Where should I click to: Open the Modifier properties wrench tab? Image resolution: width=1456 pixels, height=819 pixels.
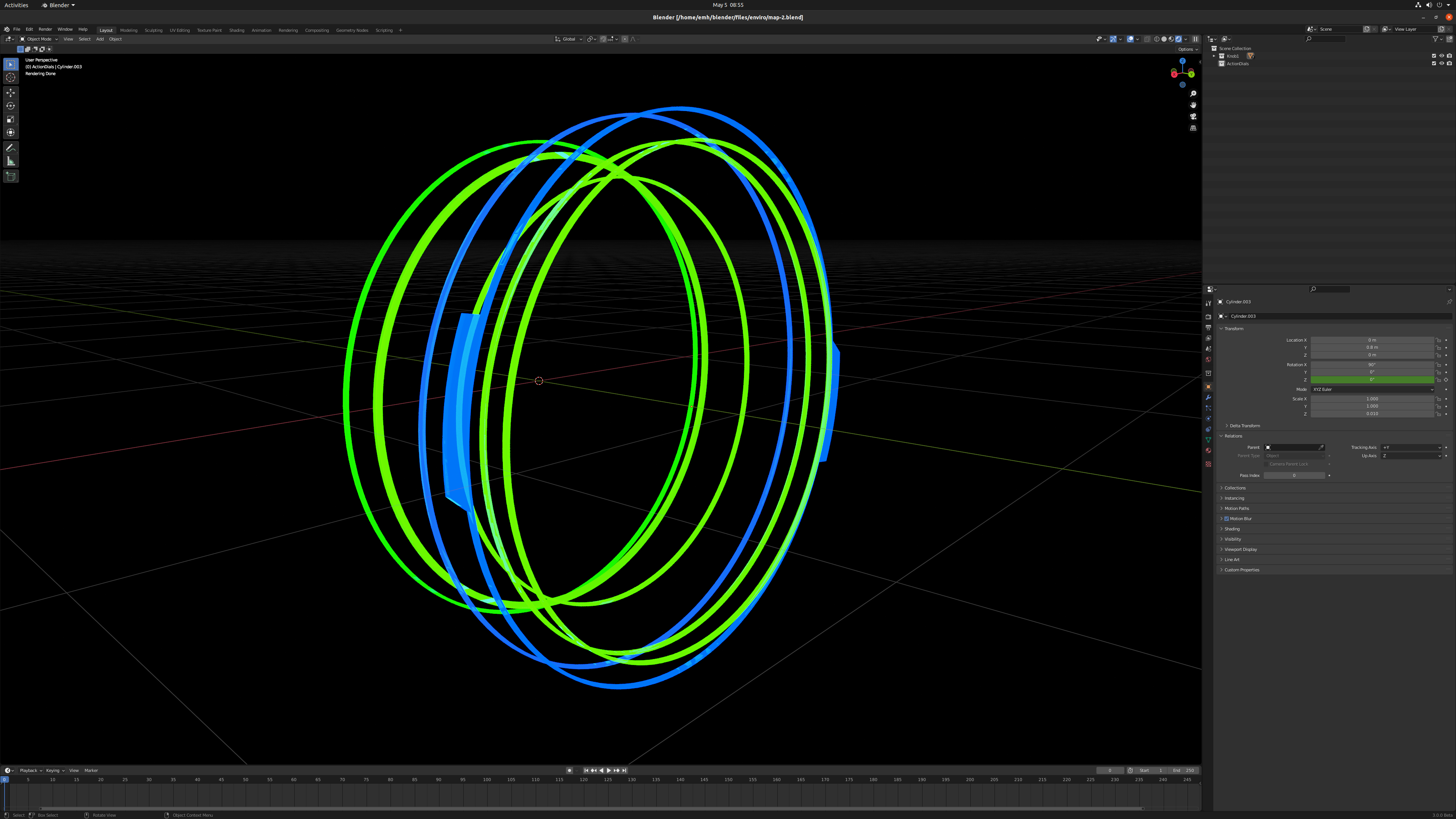tap(1208, 397)
